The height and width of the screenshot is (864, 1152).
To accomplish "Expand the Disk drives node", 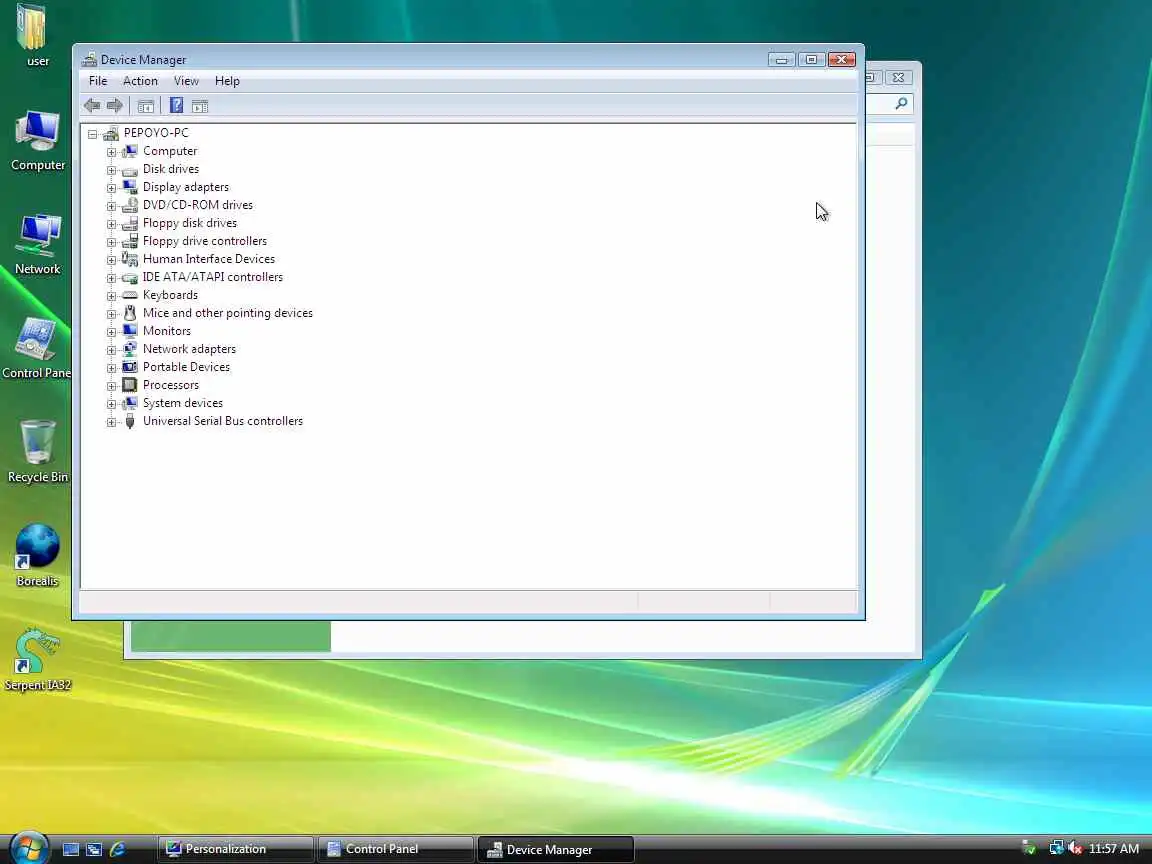I will [112, 170].
